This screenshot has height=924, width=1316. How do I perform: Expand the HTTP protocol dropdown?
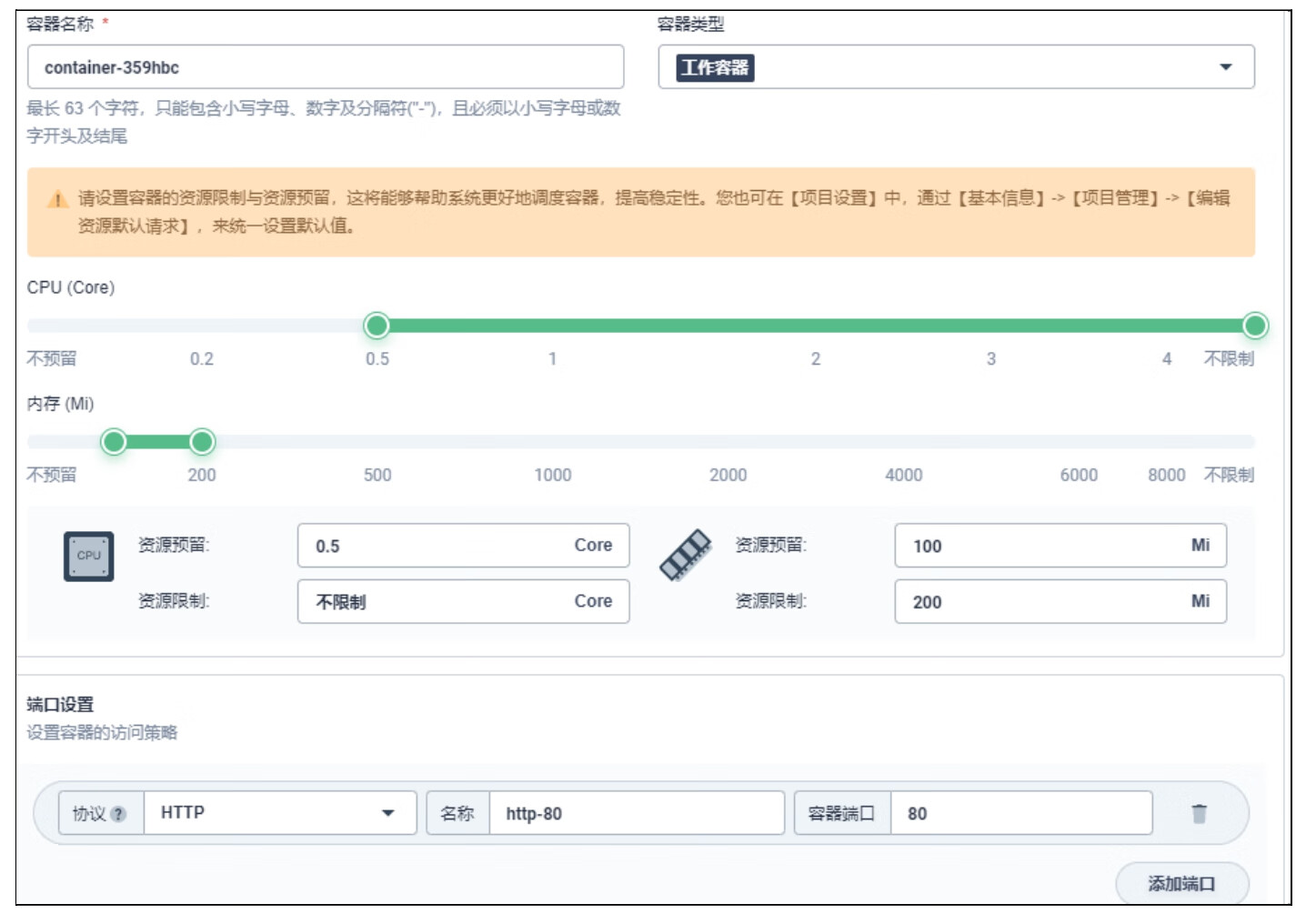coord(387,813)
